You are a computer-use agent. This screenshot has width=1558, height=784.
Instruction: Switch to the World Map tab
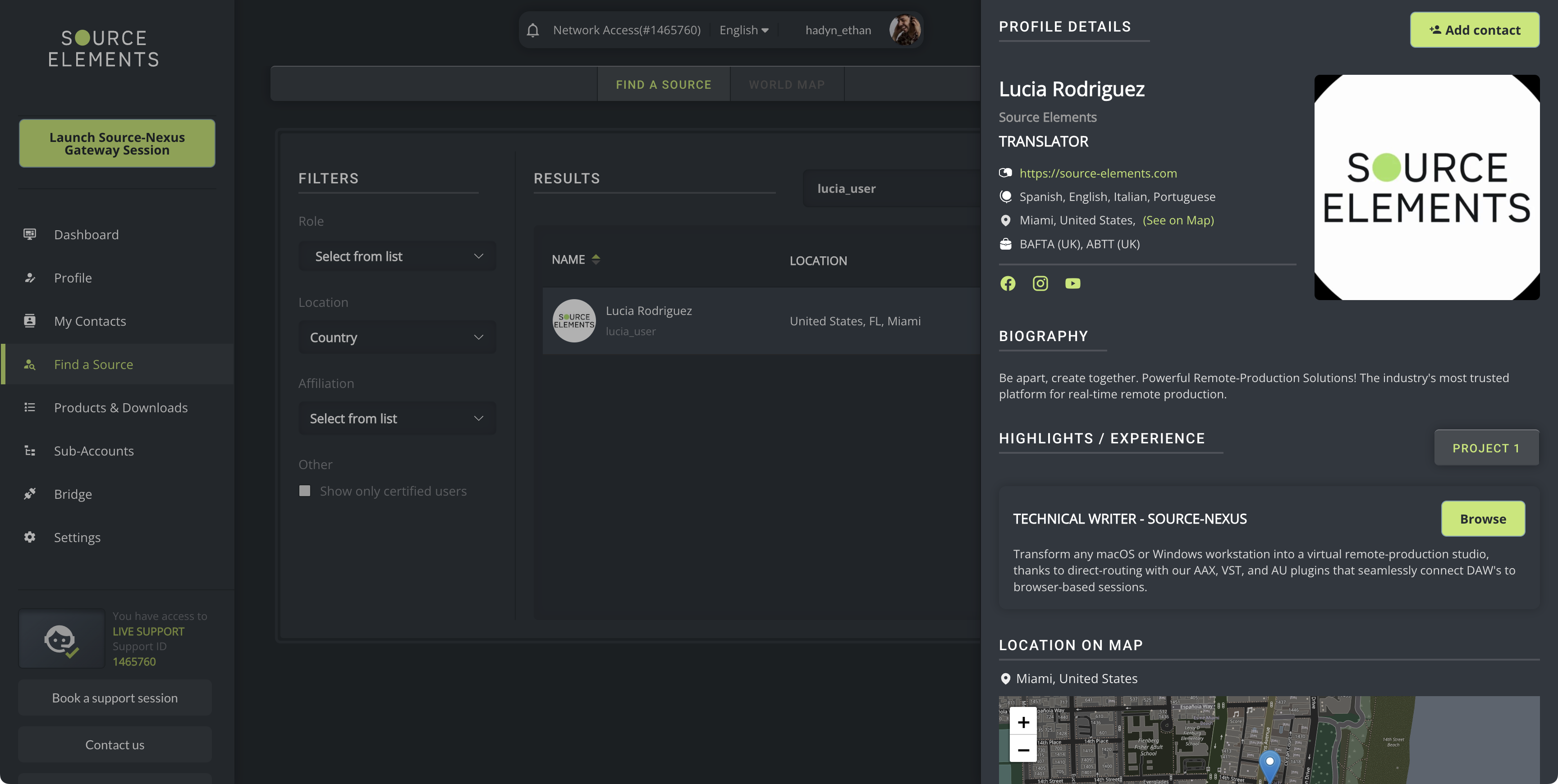[786, 85]
